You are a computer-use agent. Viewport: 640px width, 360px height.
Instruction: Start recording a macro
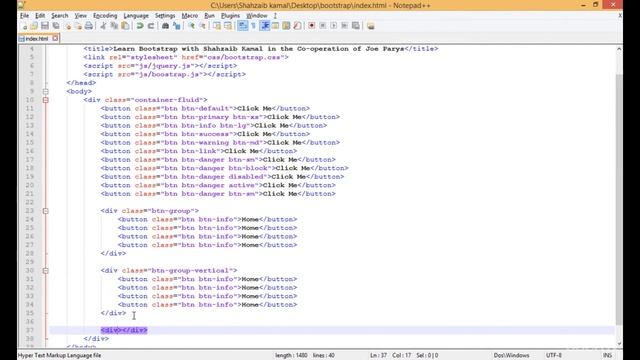[x=312, y=26]
